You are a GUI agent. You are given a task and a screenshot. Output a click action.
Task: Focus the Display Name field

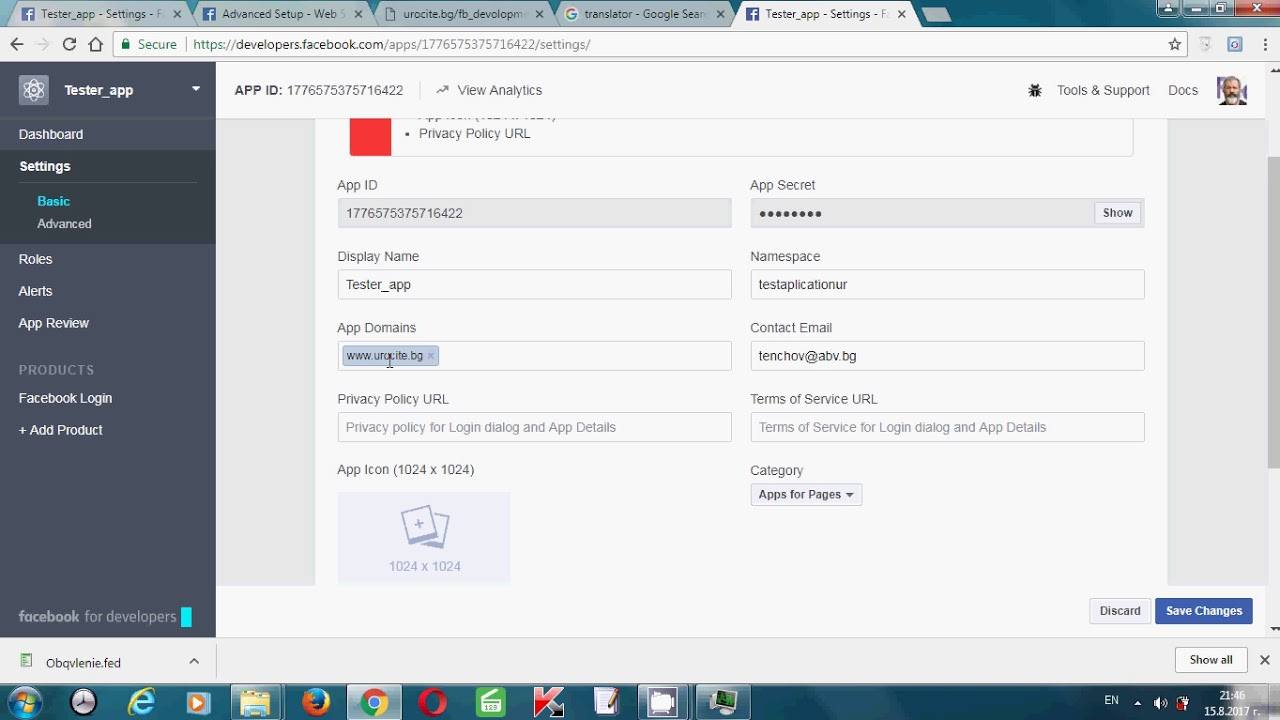click(534, 284)
